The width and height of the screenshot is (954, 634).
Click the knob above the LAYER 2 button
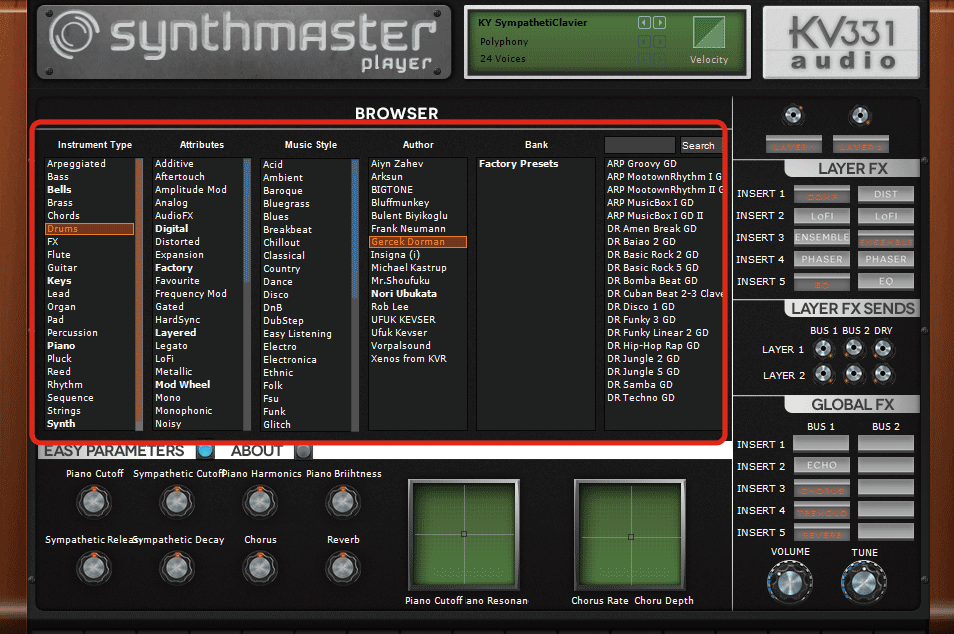point(860,115)
